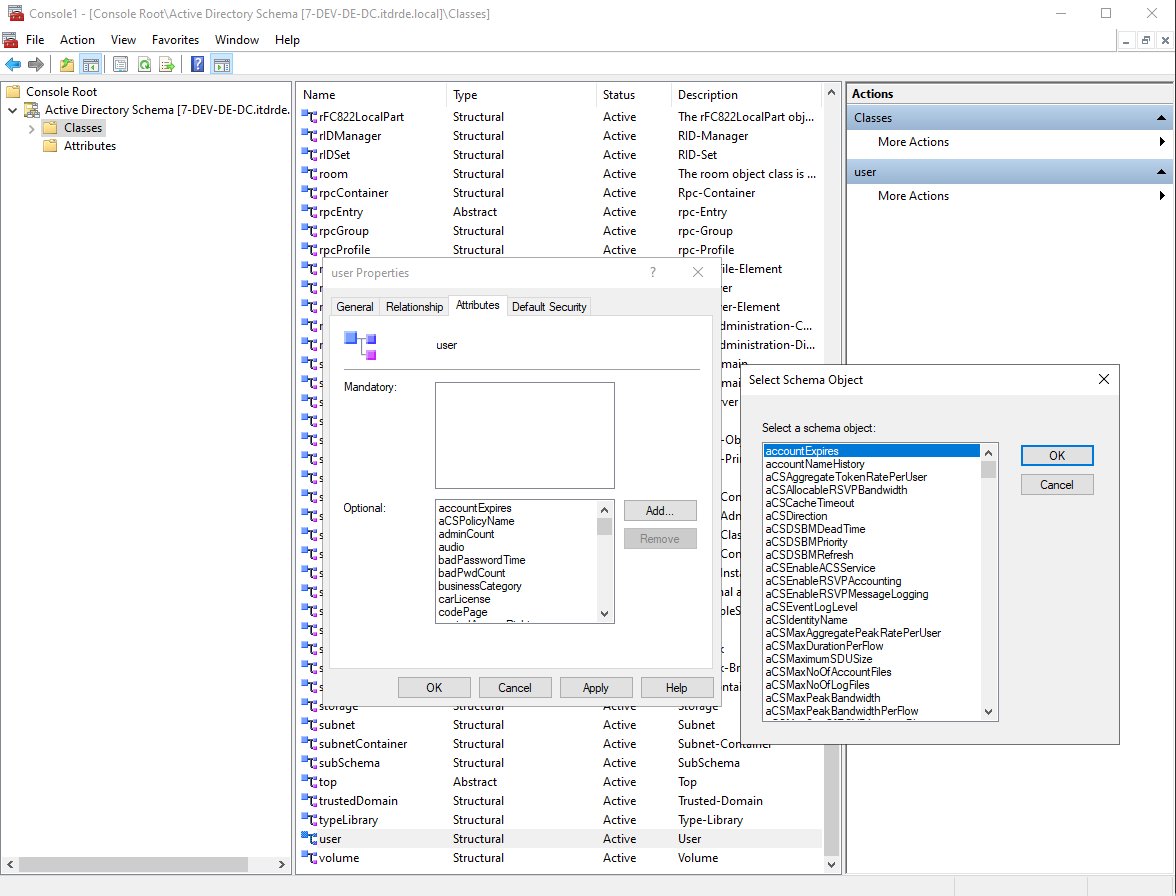Click the Optional attributes list scrollbar thumb
Viewport: 1176px width, 896px height.
(604, 526)
